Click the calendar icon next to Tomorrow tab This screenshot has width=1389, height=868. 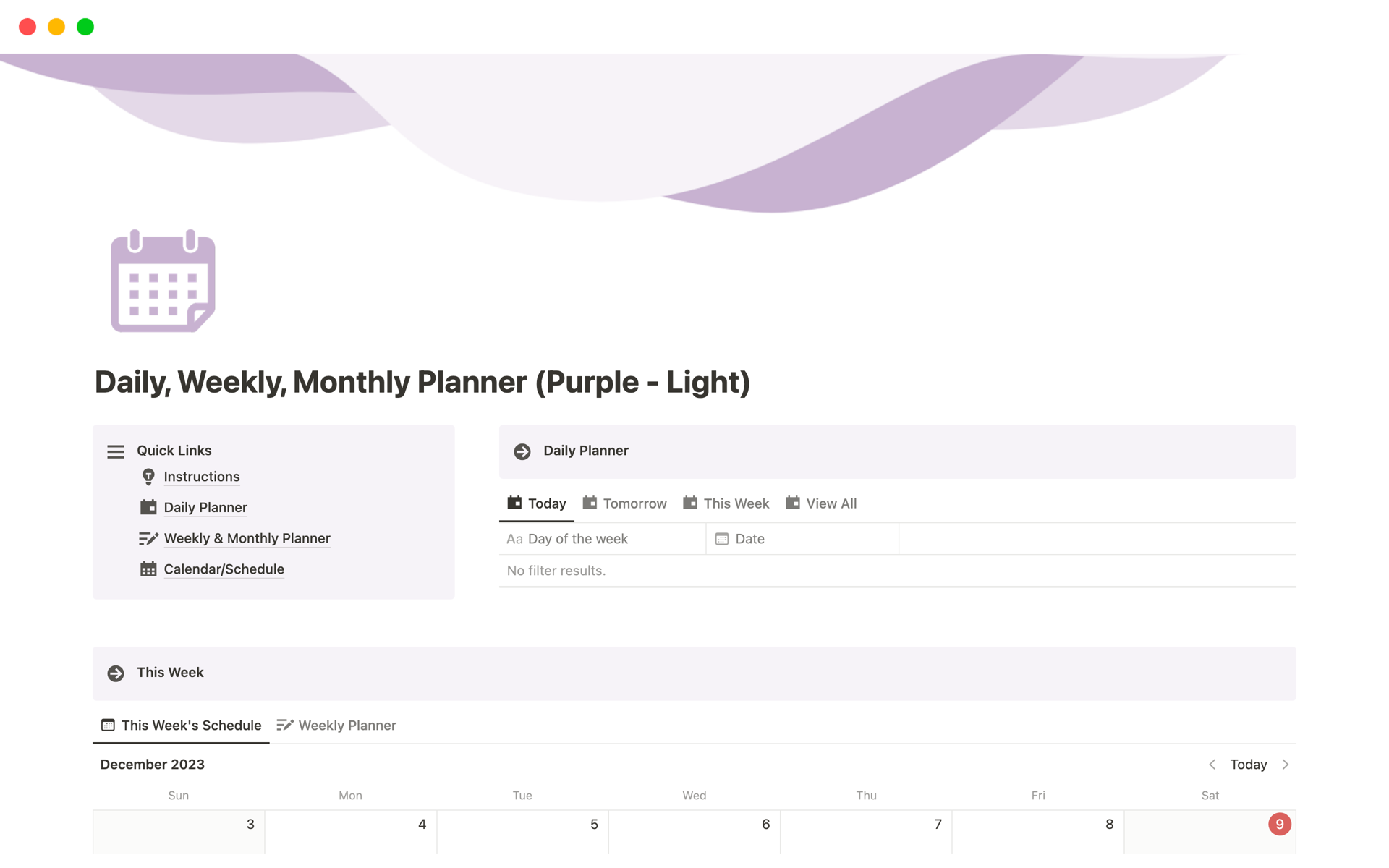590,503
